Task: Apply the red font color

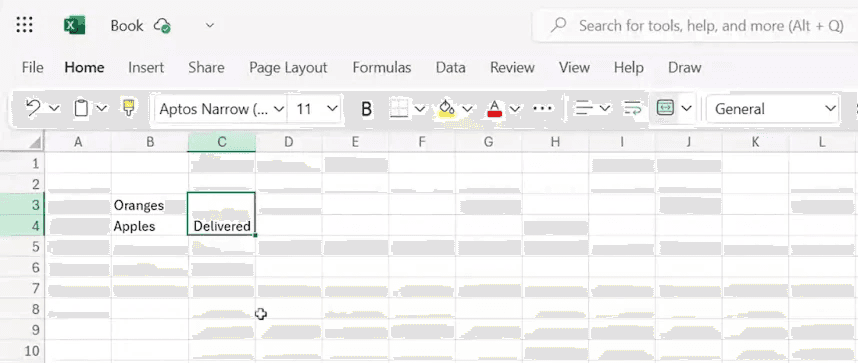Action: pyautogui.click(x=495, y=109)
